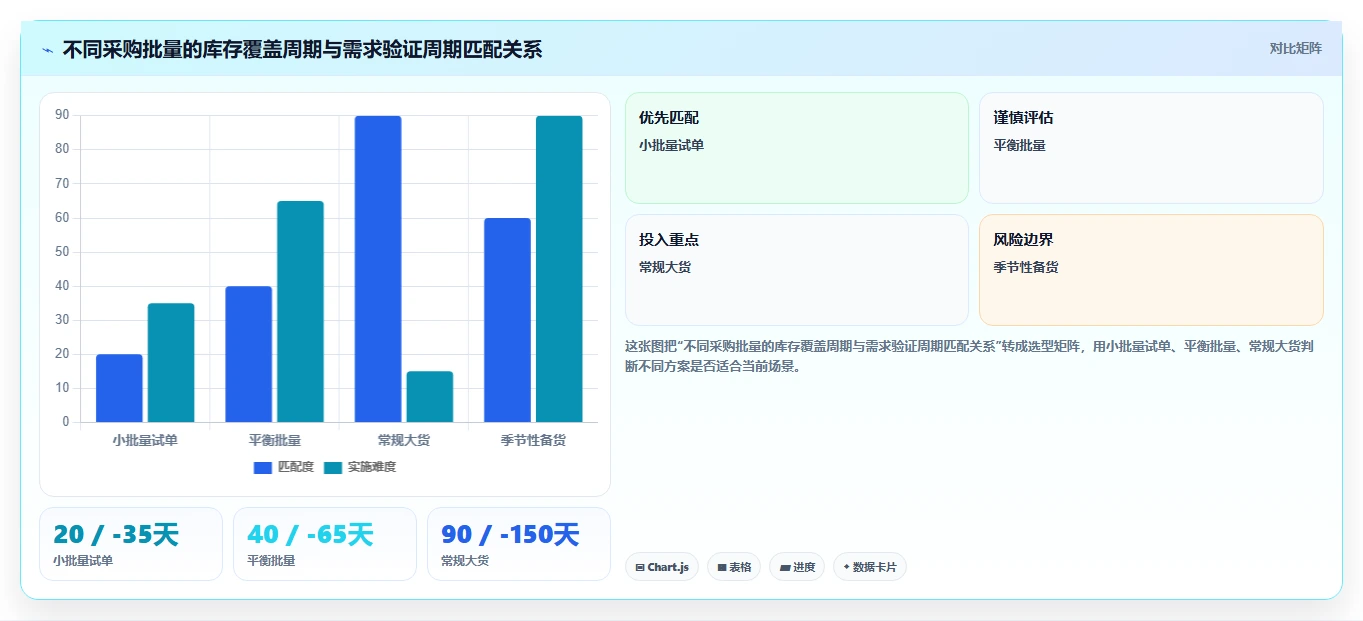Click 季节性备货 text under 风险边界
The image size is (1363, 621).
[x=1026, y=267]
